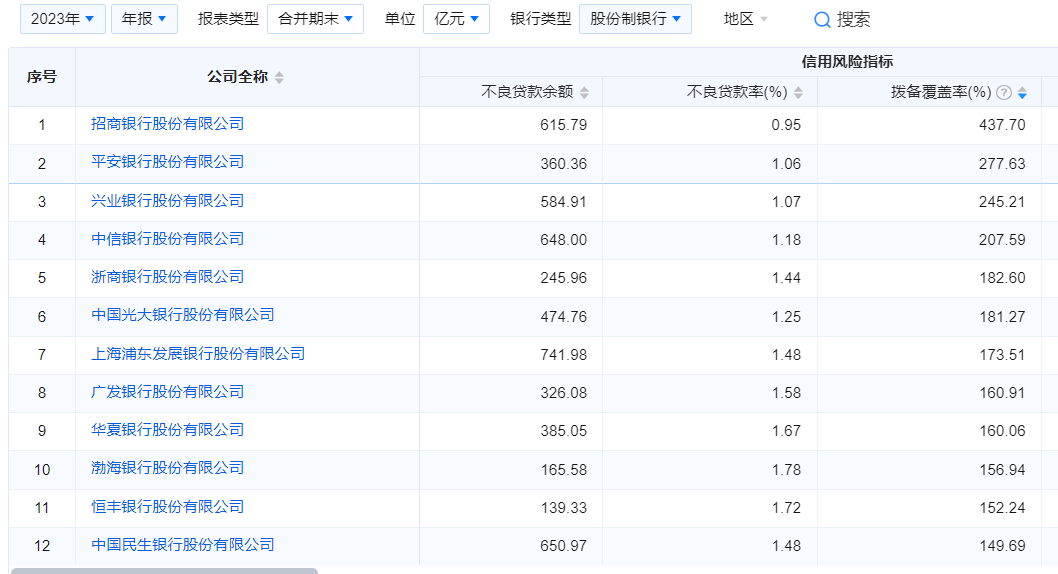Change the 亿元 unit dropdown
The height and width of the screenshot is (574, 1058).
[x=456, y=19]
